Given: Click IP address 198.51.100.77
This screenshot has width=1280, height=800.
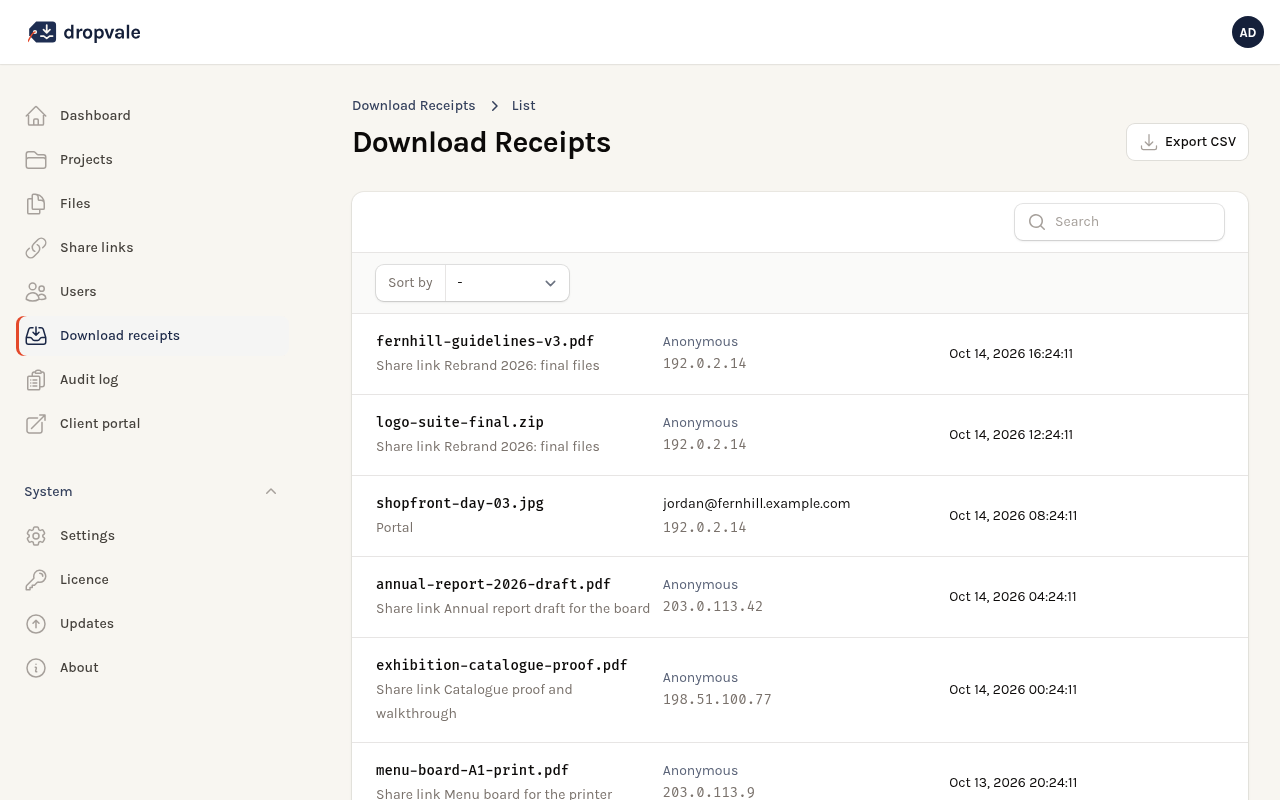Looking at the screenshot, I should pos(717,700).
